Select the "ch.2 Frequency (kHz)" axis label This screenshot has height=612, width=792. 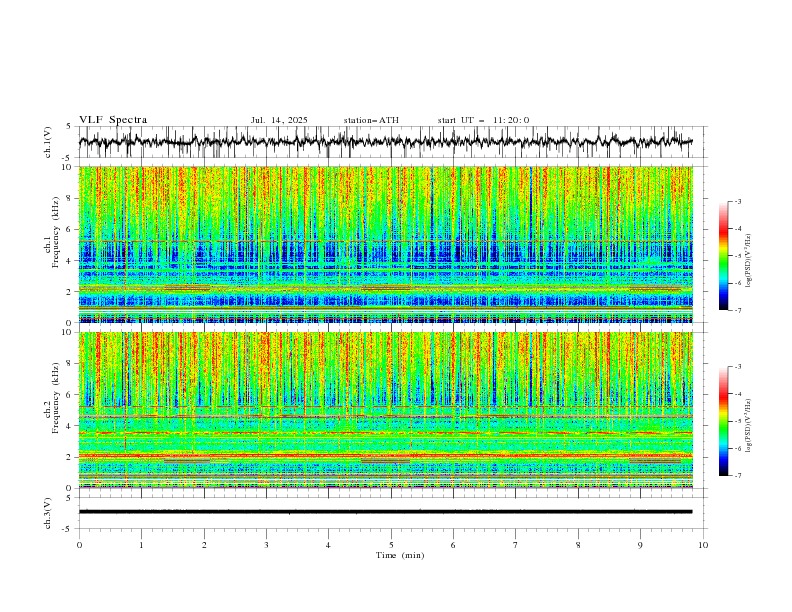(51, 398)
